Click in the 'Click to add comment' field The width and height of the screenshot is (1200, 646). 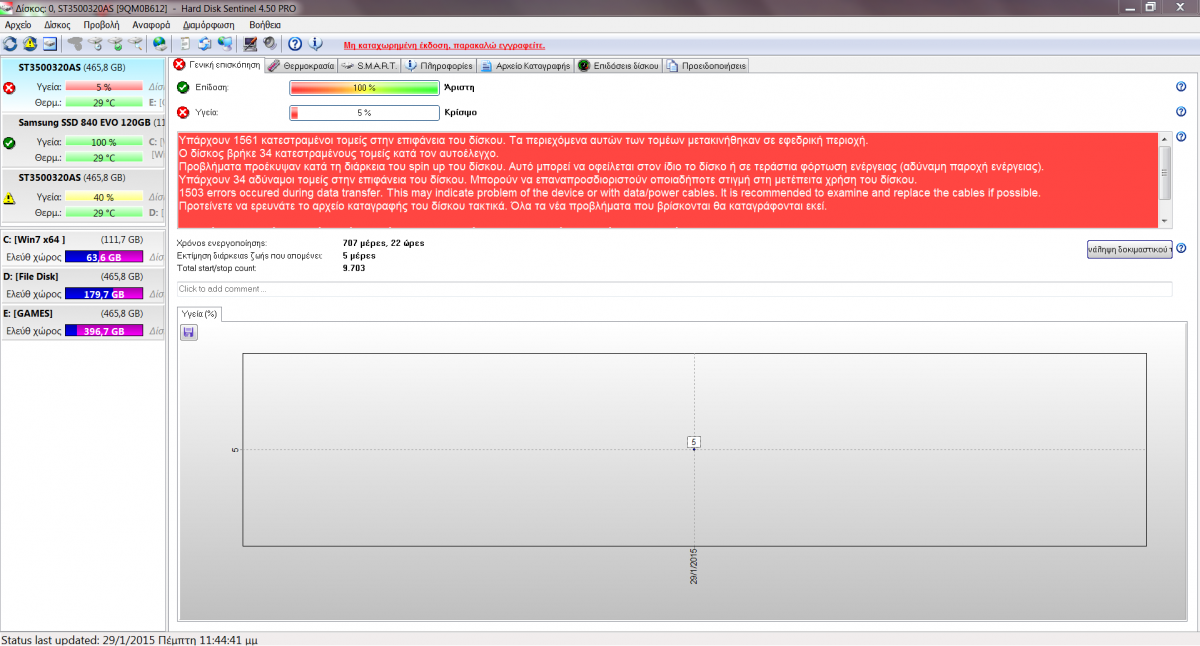[x=674, y=289]
